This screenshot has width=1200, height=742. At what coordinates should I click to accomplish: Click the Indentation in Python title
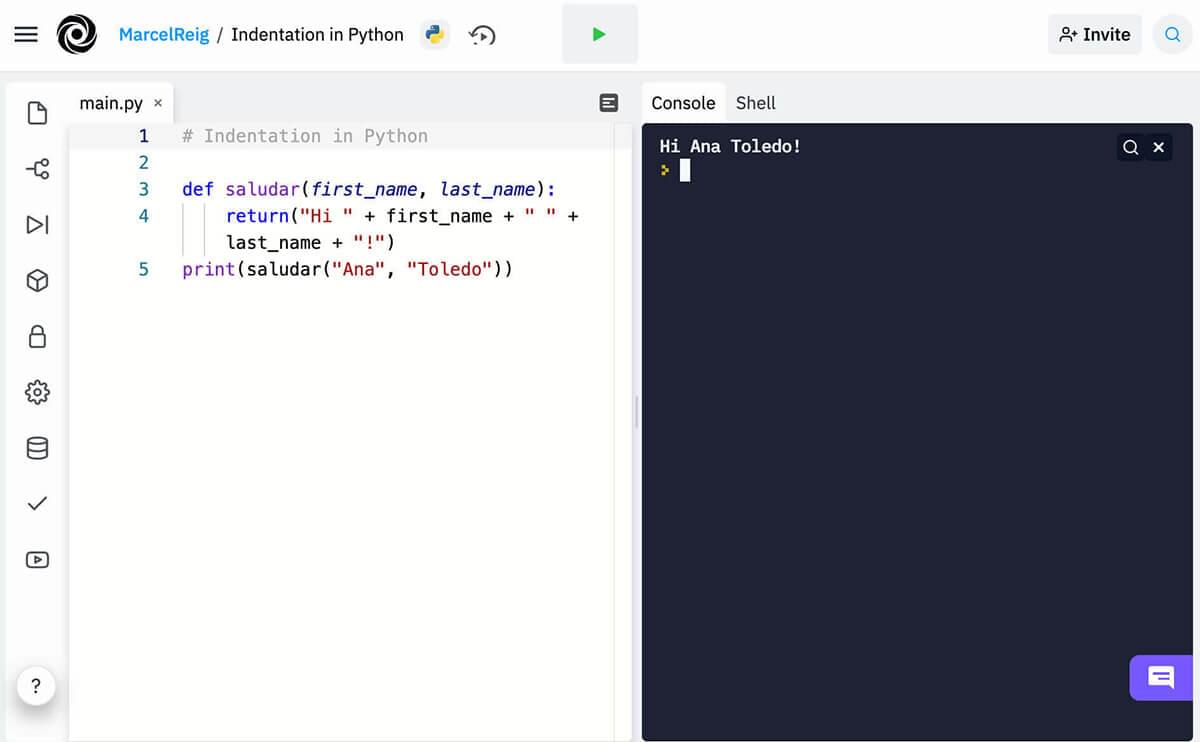click(x=317, y=35)
